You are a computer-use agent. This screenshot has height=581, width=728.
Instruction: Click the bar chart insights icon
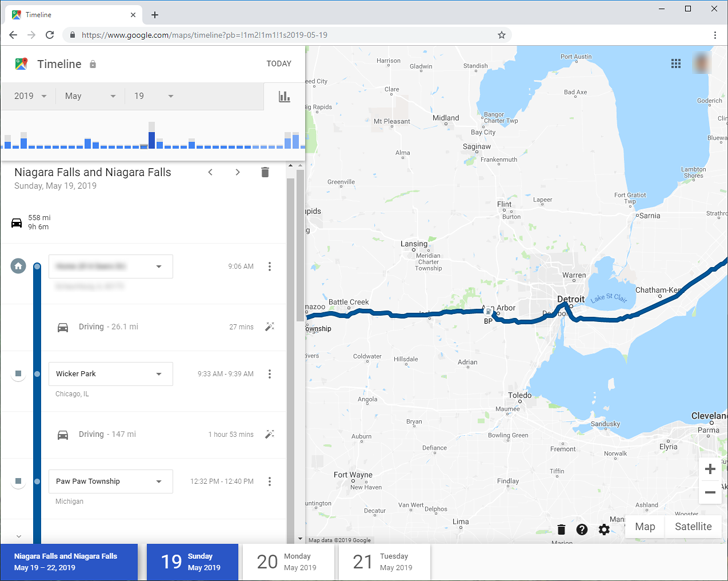[x=284, y=97]
